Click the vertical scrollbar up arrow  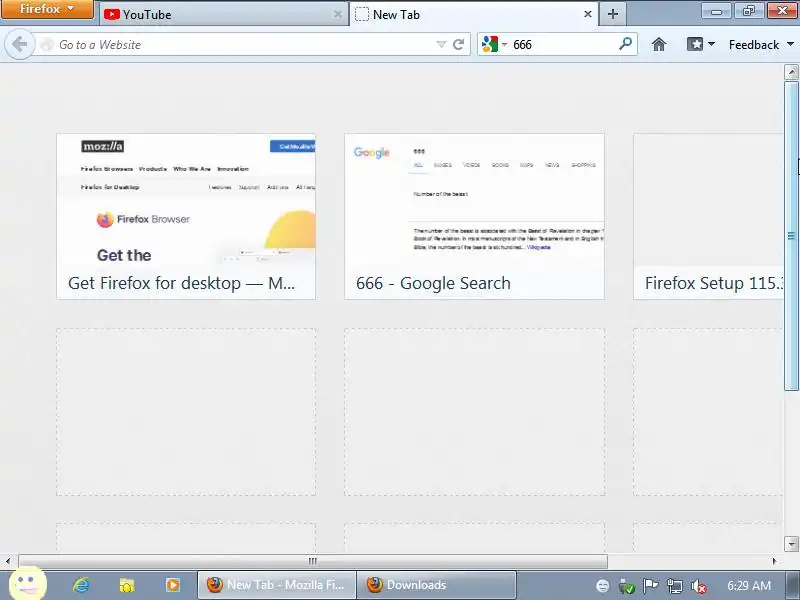[x=791, y=72]
